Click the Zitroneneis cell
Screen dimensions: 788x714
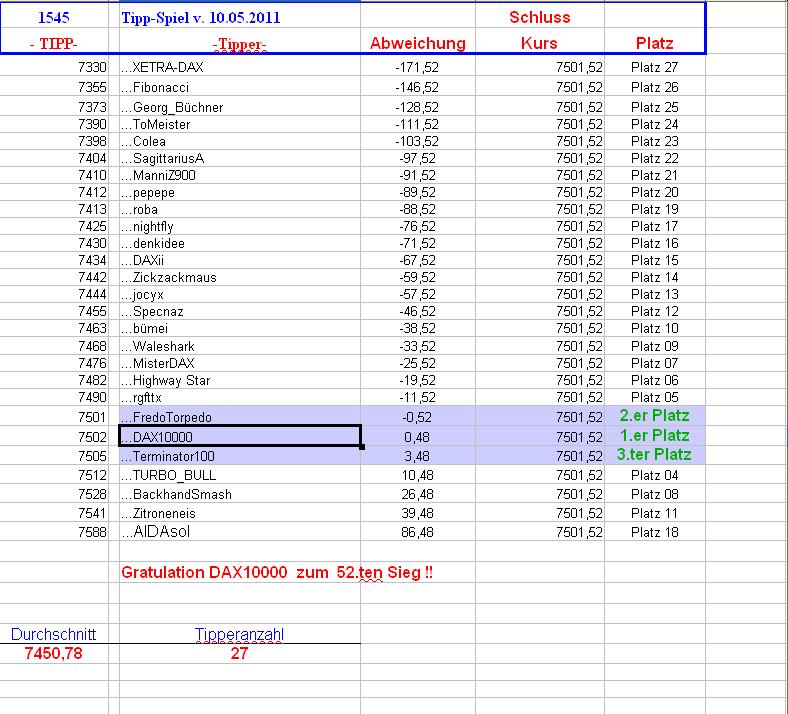[240, 513]
